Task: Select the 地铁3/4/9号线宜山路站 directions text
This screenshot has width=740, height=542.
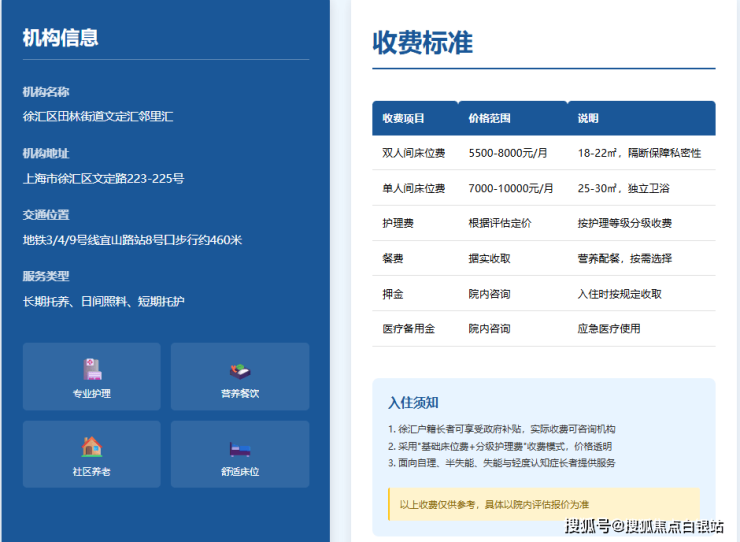Action: (132, 240)
